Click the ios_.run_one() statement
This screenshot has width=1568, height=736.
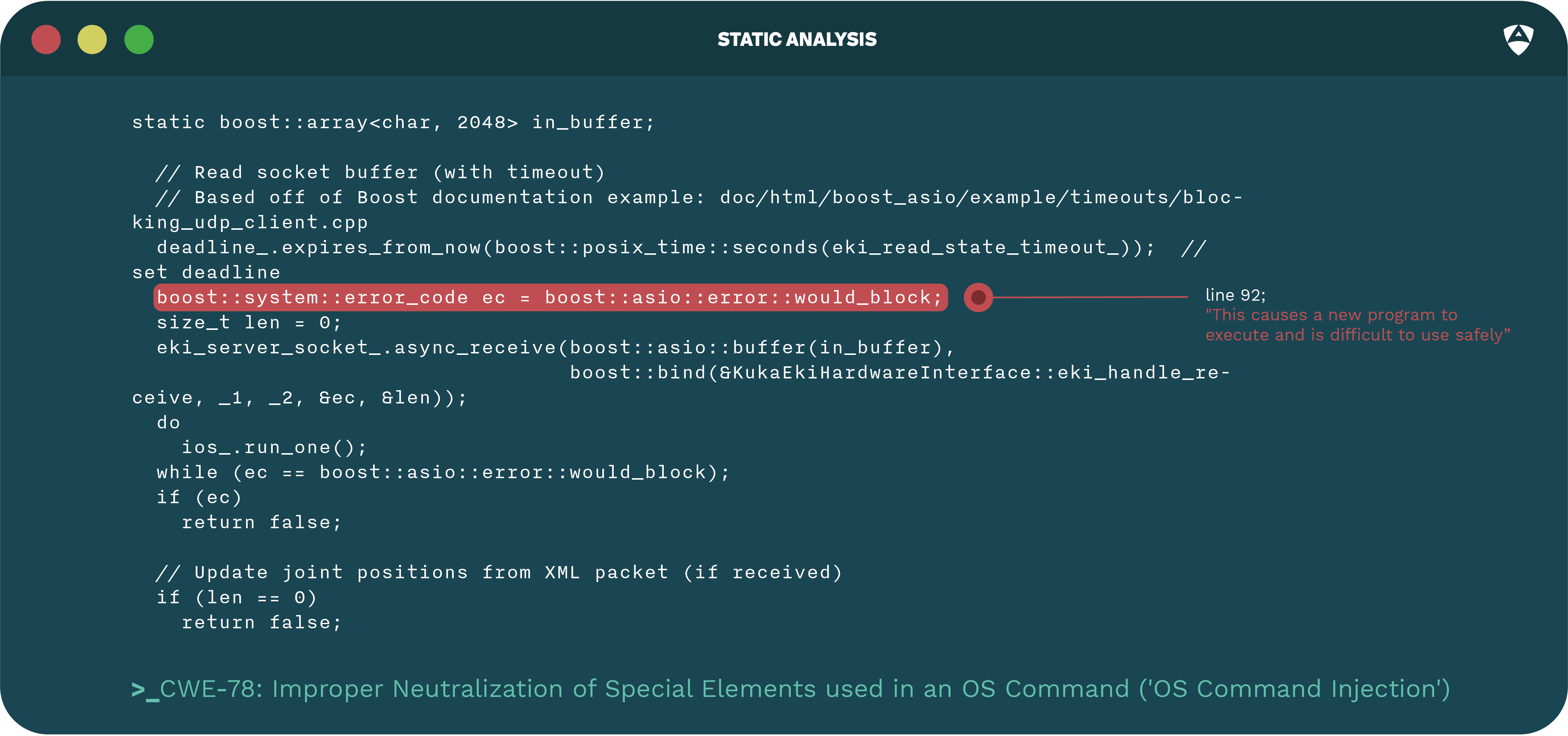(x=274, y=447)
